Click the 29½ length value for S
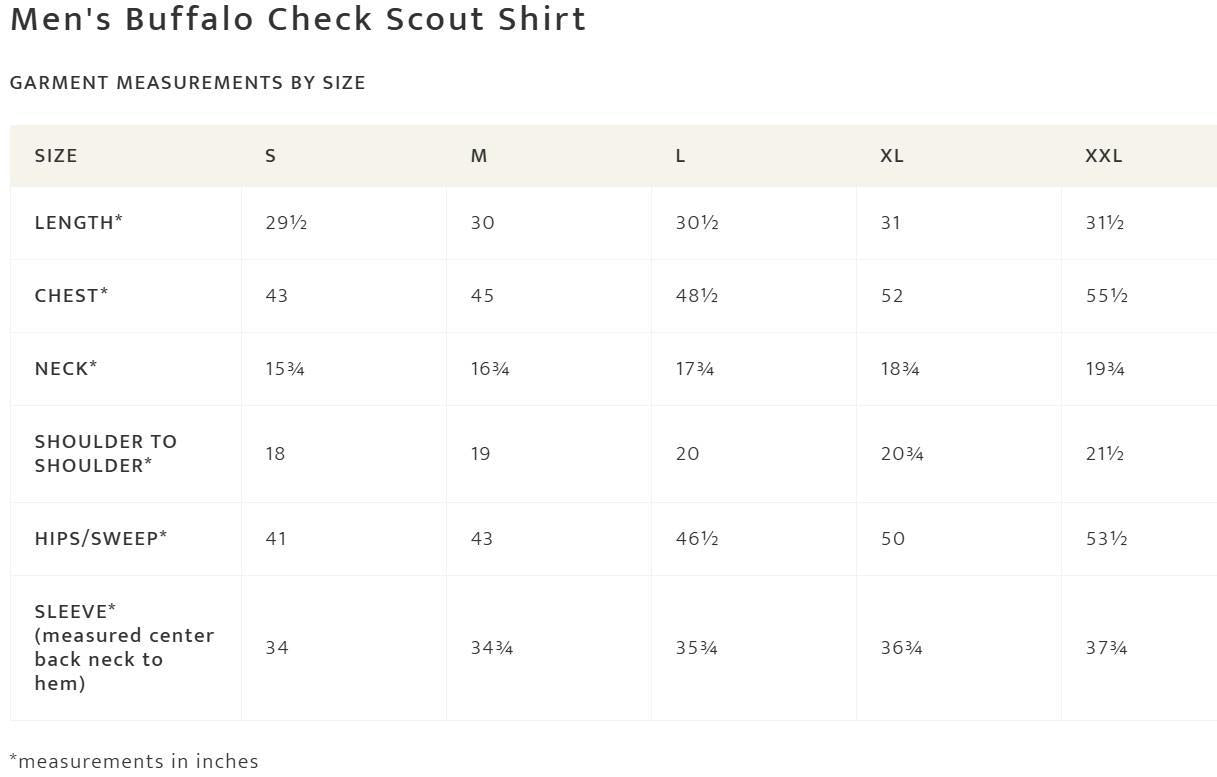 (286, 223)
